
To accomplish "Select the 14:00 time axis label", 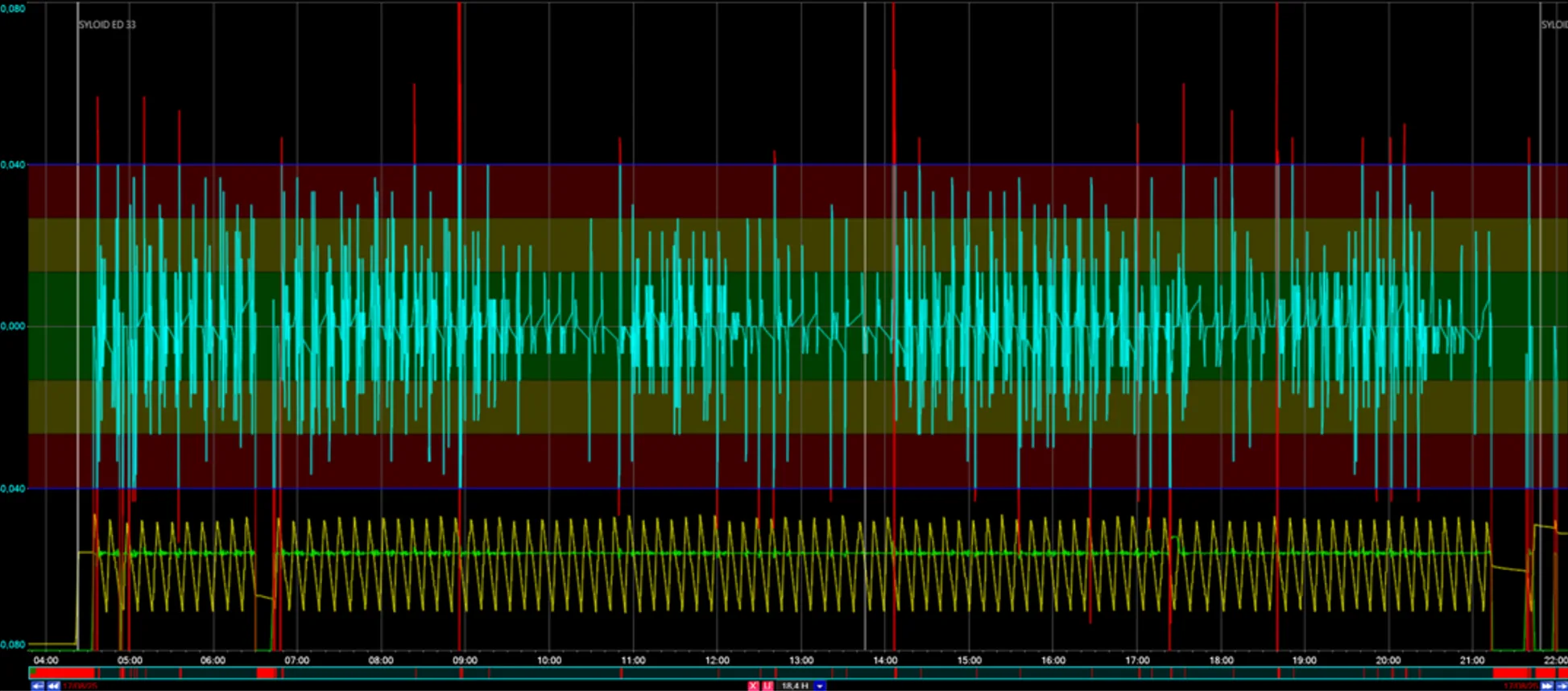I will click(x=885, y=660).
